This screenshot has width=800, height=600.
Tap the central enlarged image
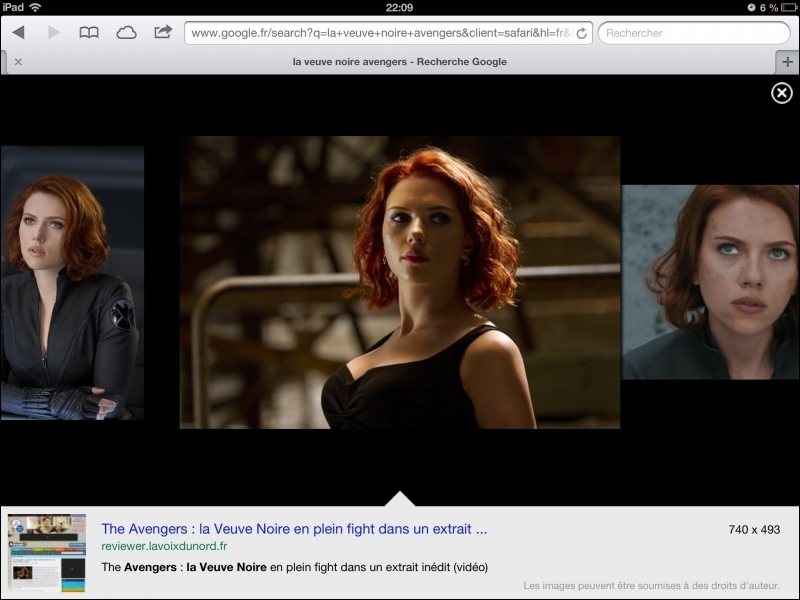400,282
